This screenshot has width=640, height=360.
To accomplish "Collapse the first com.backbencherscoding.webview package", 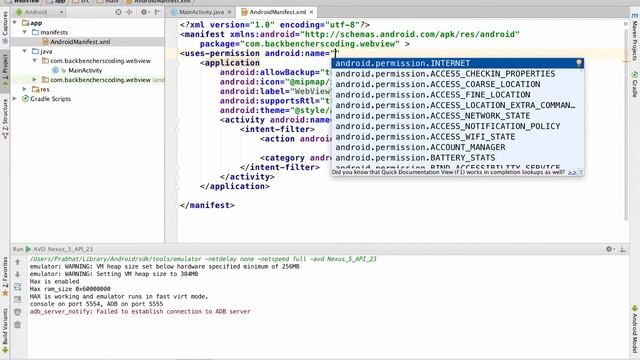I will [x=35, y=61].
